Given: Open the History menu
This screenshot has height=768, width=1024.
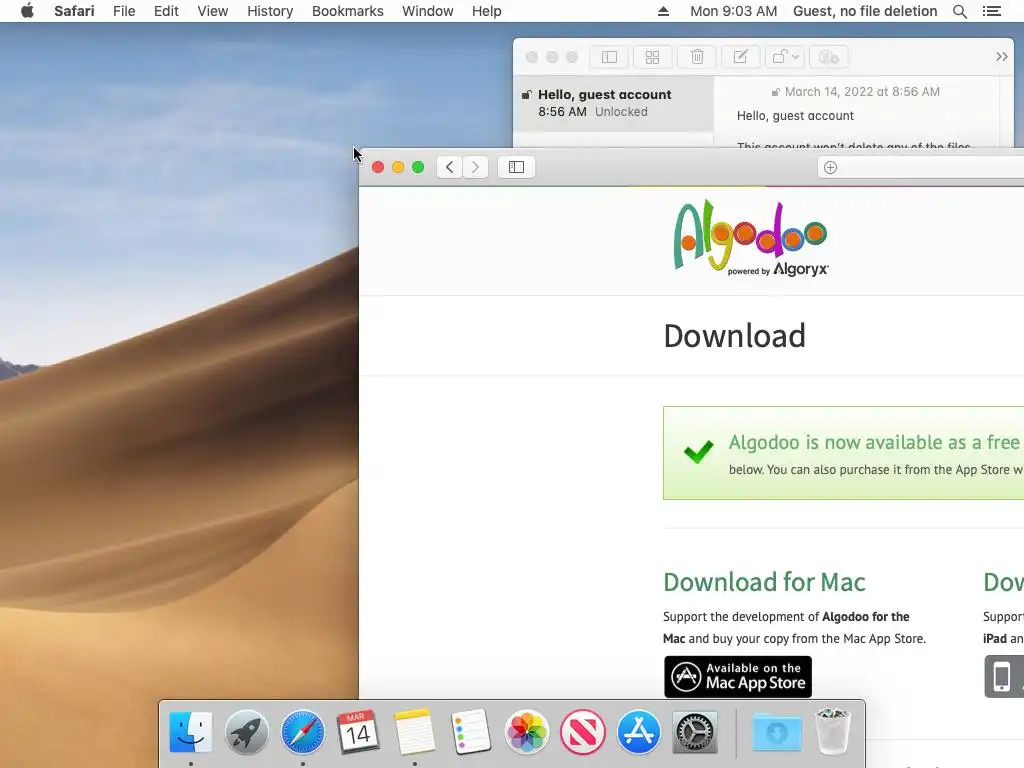Looking at the screenshot, I should tap(270, 11).
